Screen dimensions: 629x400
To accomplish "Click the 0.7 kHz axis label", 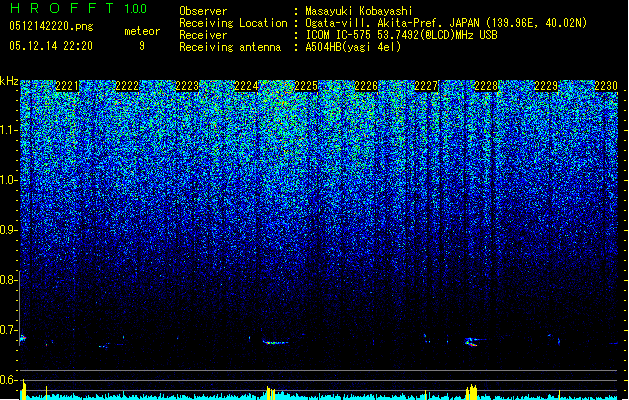I will pyautogui.click(x=8, y=330).
